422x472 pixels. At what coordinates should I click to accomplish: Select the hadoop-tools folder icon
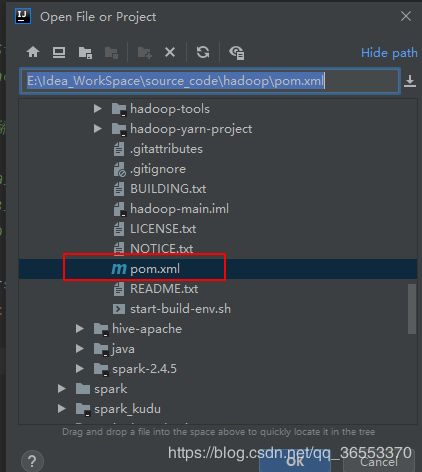(x=119, y=109)
